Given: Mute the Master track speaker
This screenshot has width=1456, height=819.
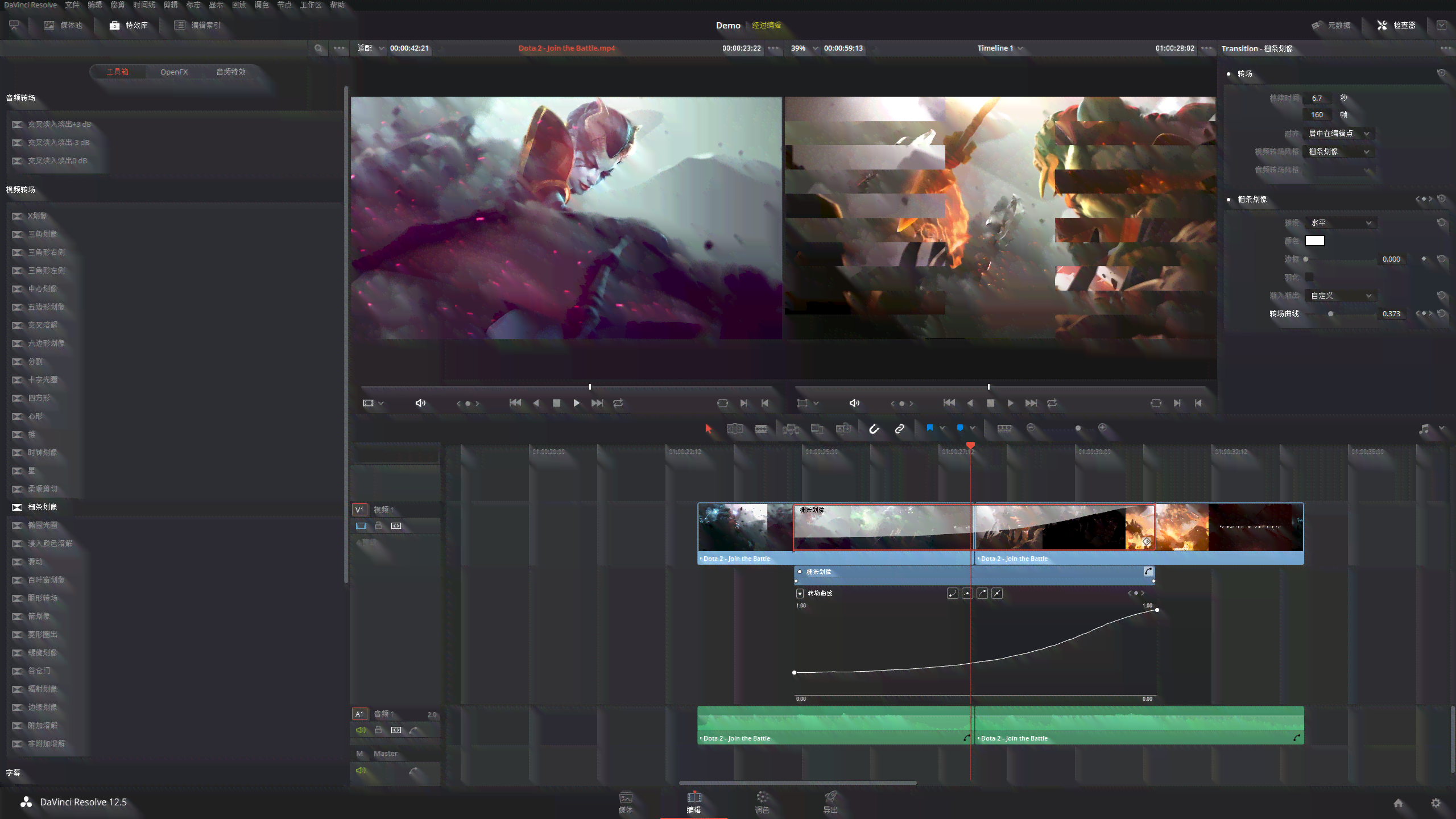Looking at the screenshot, I should click(x=361, y=771).
